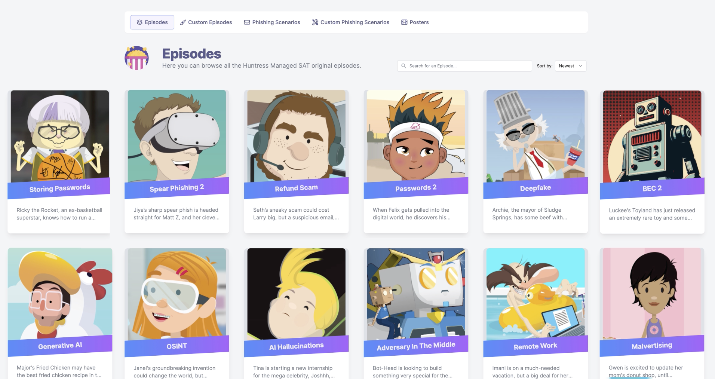Screen dimensions: 715x379
Task: Open the AI Hallucinations episode
Action: [x=296, y=313]
